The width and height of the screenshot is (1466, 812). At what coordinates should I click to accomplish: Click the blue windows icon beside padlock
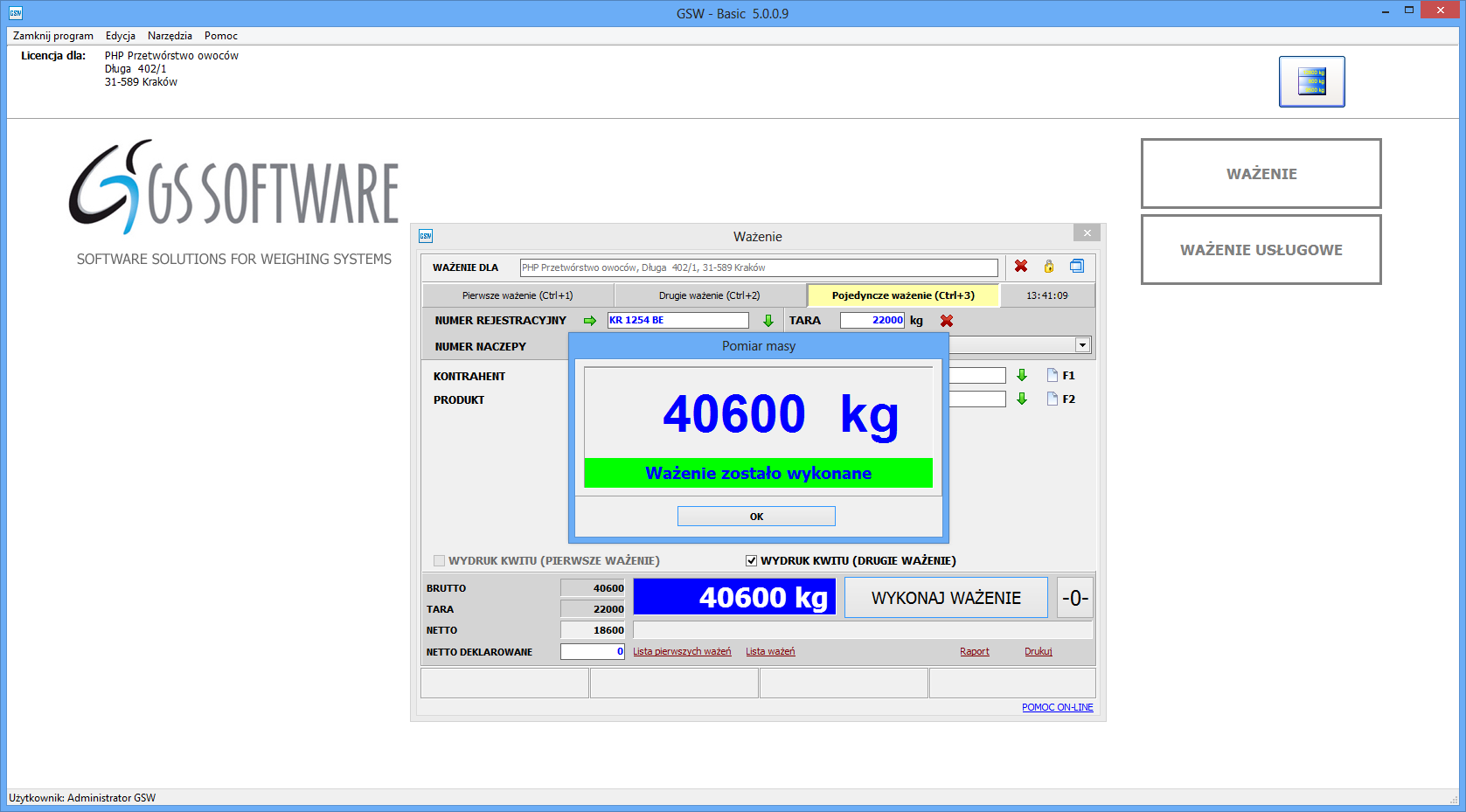1077,267
